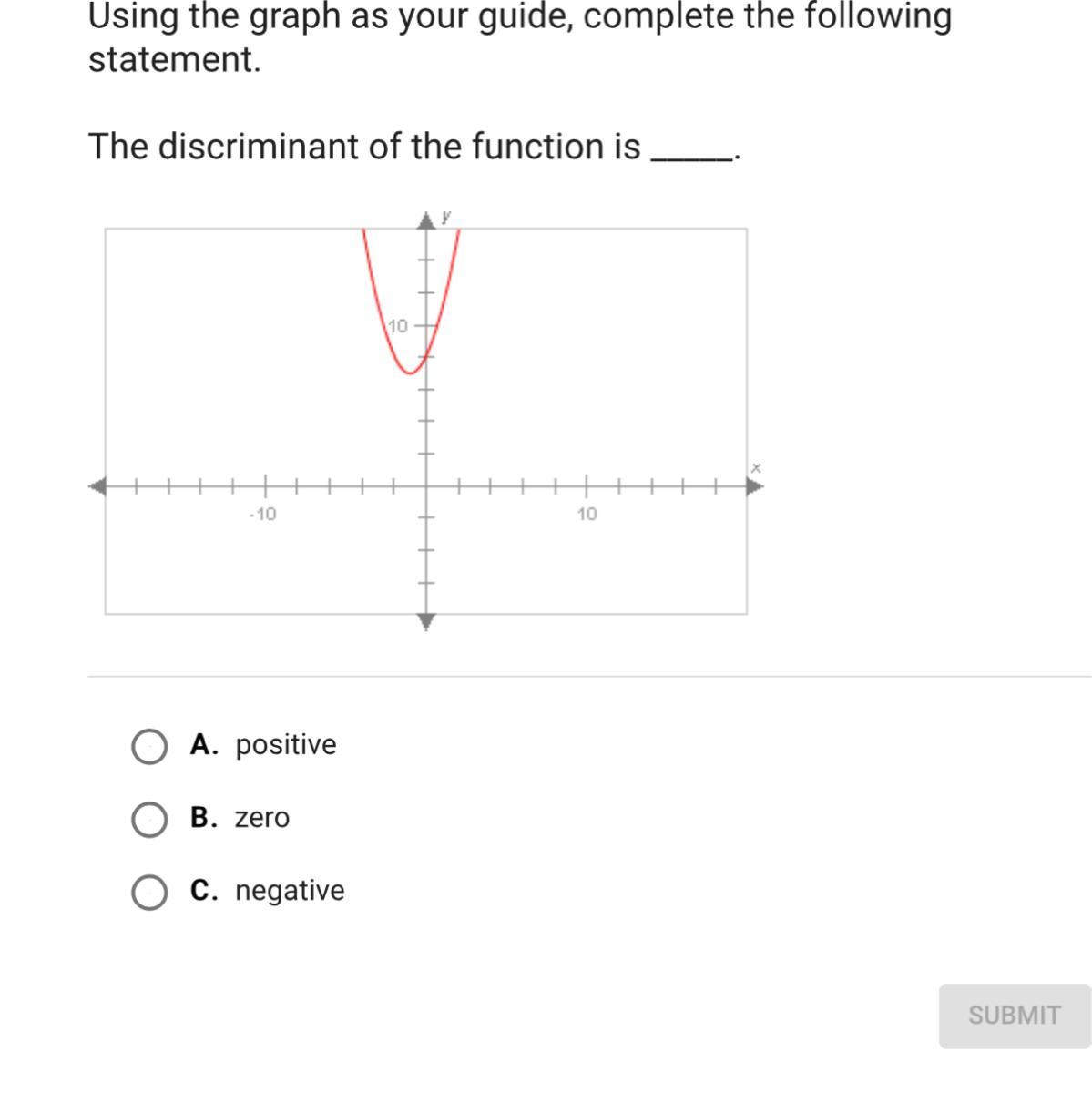Image resolution: width=1092 pixels, height=1093 pixels.
Task: Click the x-axis left arrow
Action: (97, 486)
